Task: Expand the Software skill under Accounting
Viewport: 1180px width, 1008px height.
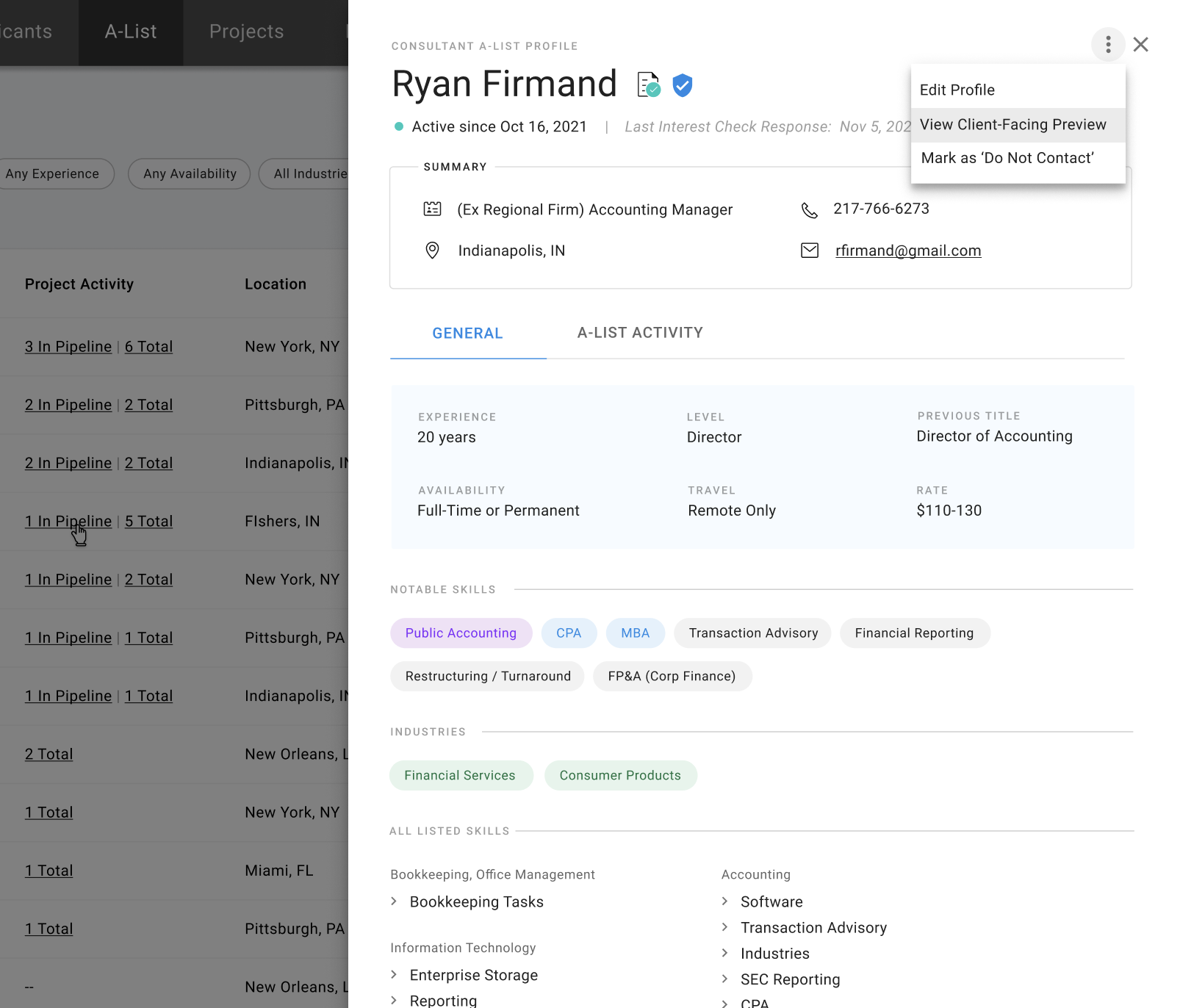Action: 771,901
